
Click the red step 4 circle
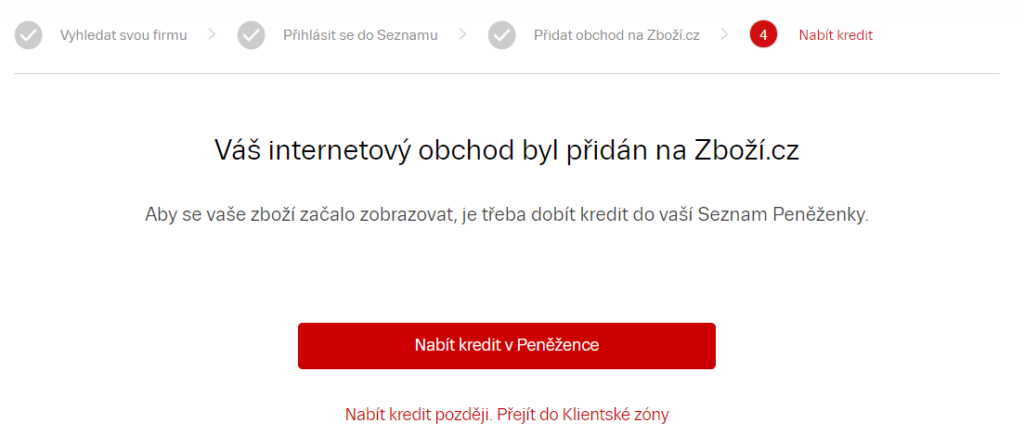pyautogui.click(x=763, y=35)
